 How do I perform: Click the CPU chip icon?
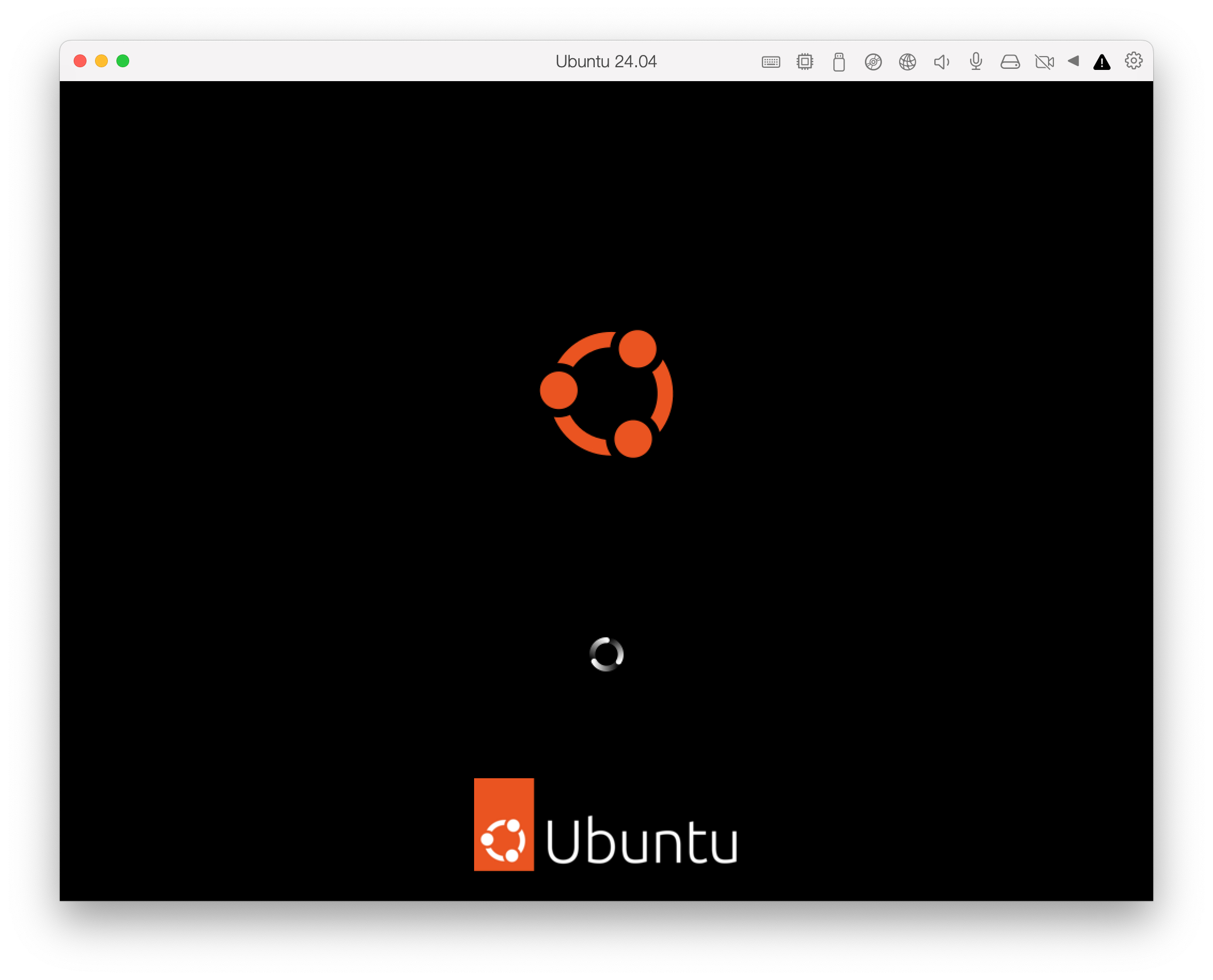pos(805,61)
